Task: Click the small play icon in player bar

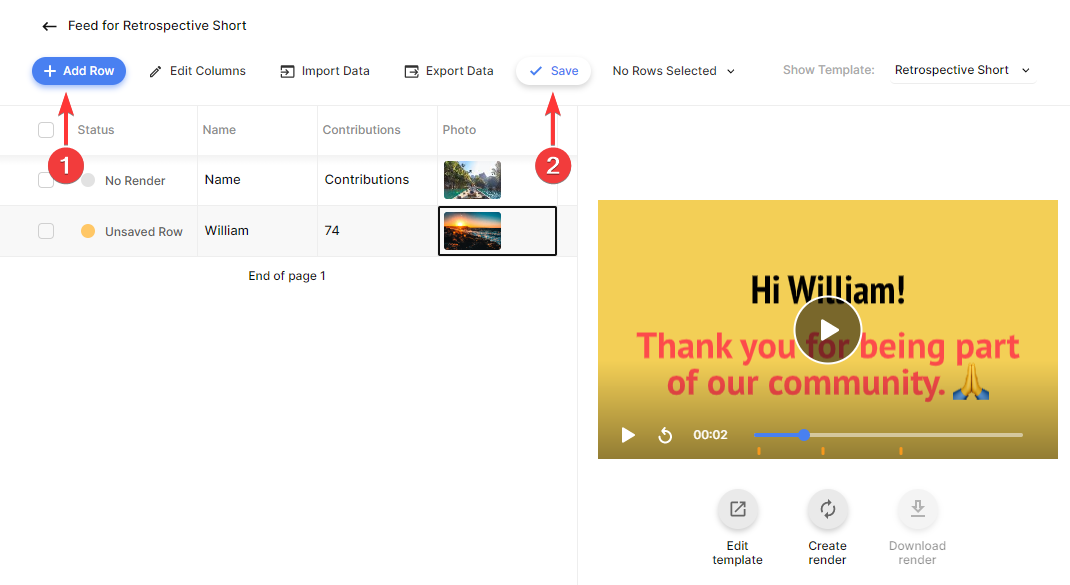Action: point(628,435)
